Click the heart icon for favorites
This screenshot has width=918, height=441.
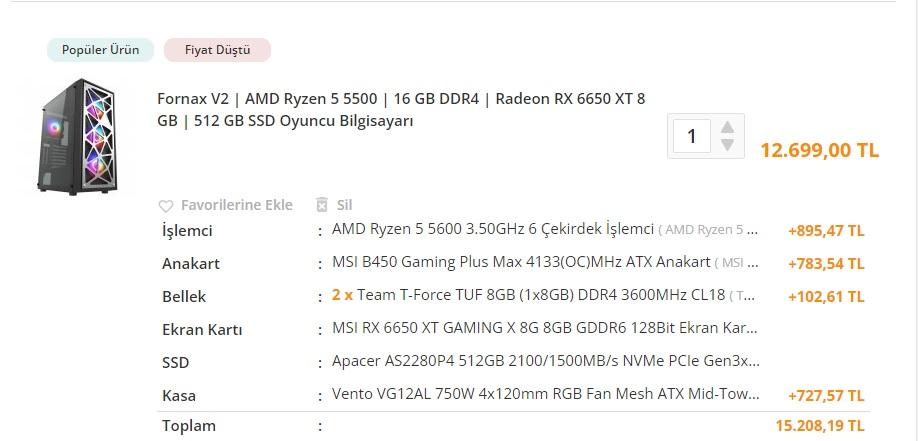coord(166,206)
